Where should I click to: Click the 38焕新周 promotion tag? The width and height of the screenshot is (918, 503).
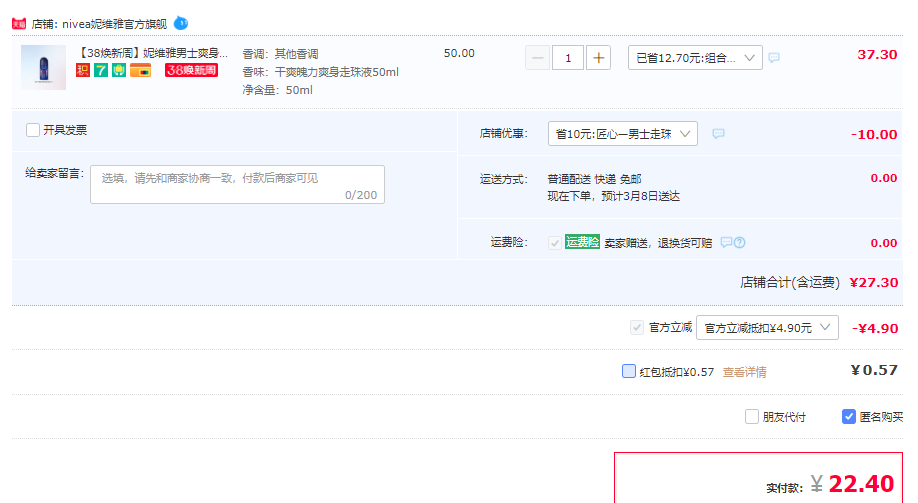point(191,70)
